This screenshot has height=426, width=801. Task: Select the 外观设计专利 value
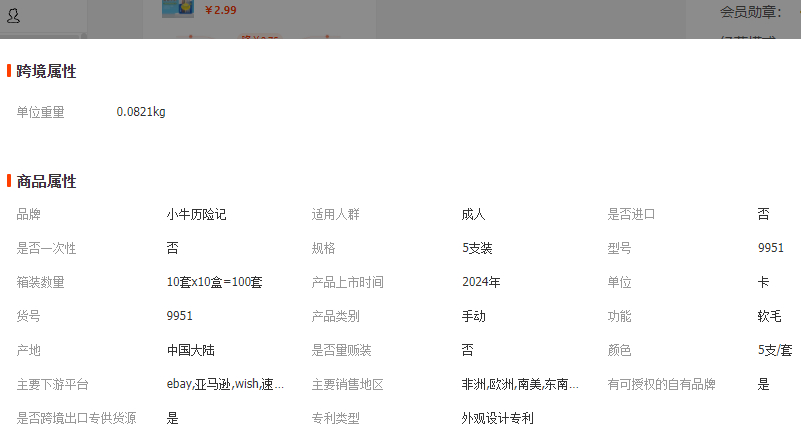pyautogui.click(x=498, y=418)
